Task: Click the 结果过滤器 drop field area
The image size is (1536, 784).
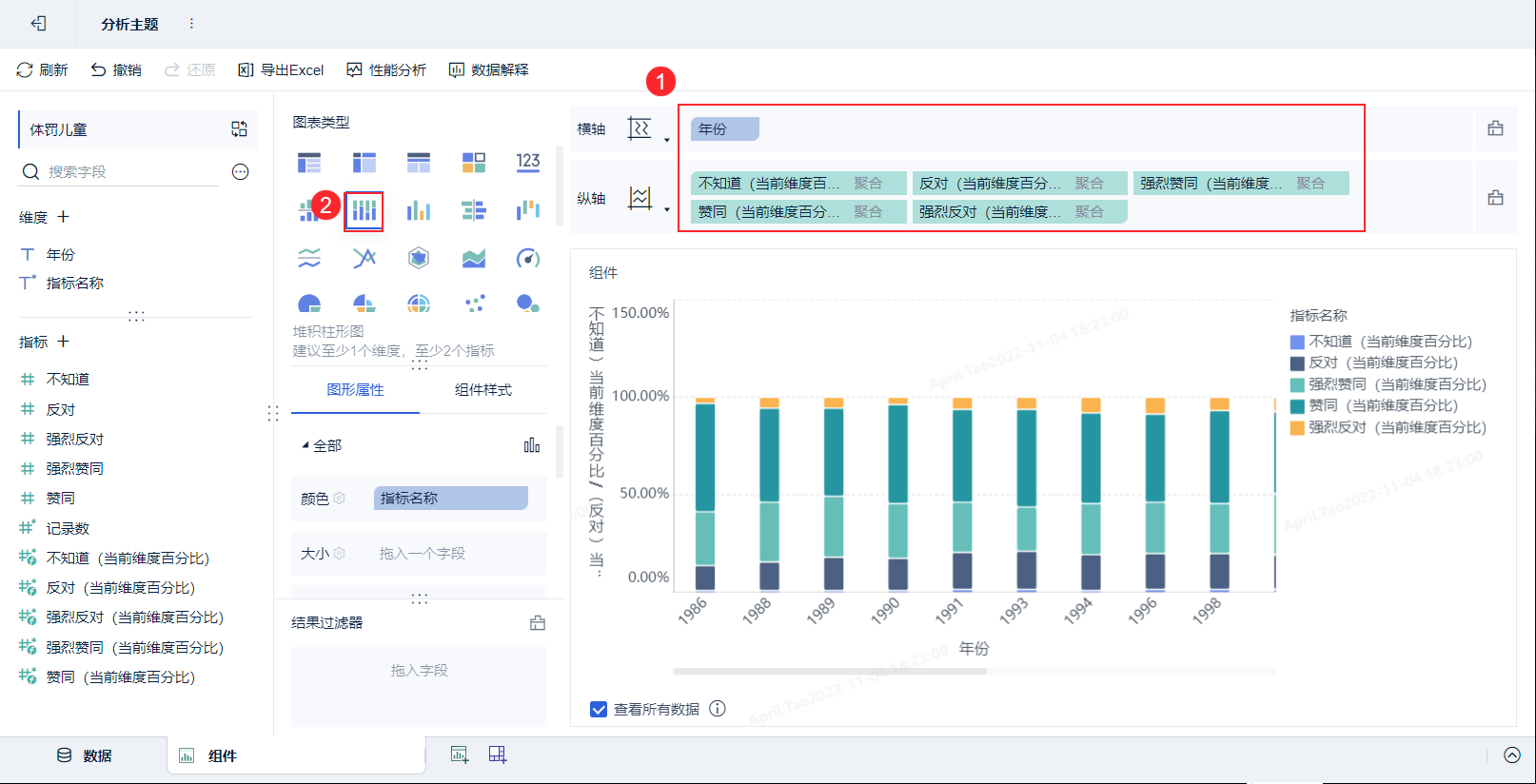Action: (x=419, y=686)
